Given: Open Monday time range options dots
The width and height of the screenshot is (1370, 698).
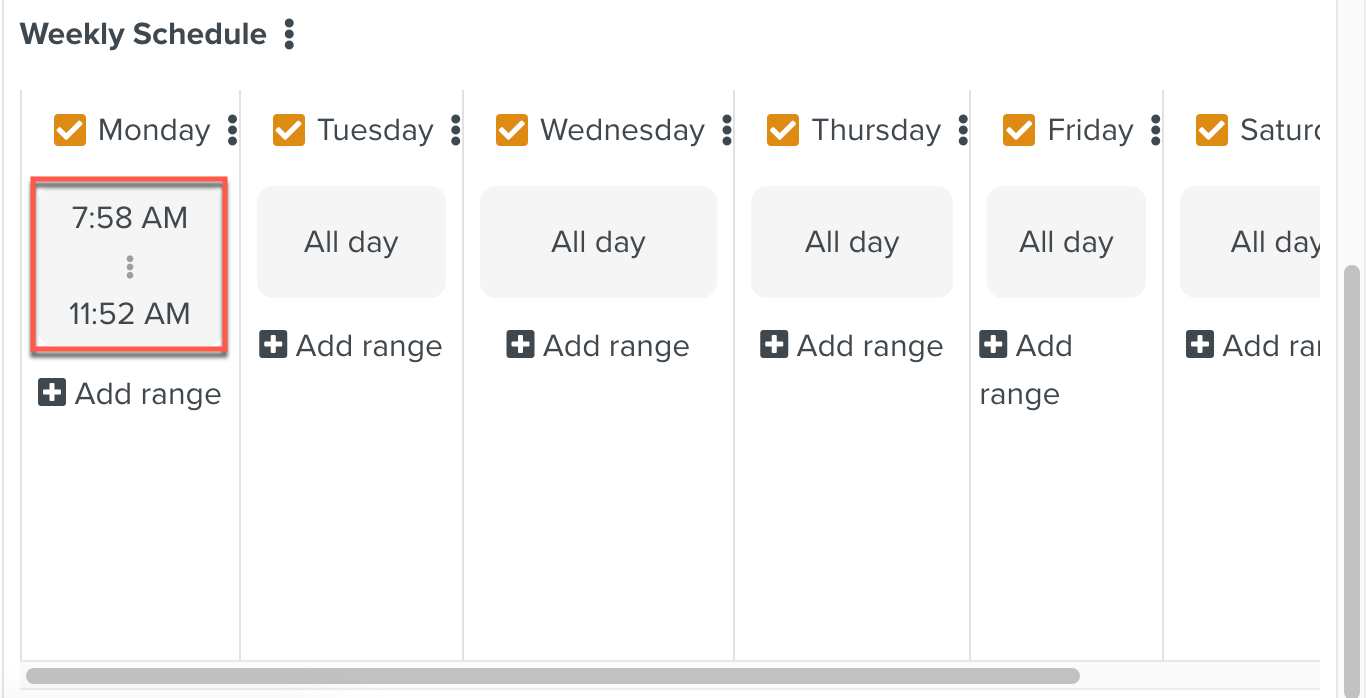Looking at the screenshot, I should [x=130, y=267].
